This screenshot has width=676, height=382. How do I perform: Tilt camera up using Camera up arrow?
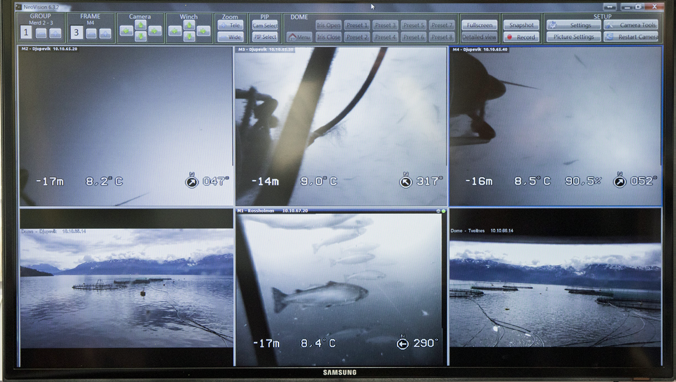141,25
